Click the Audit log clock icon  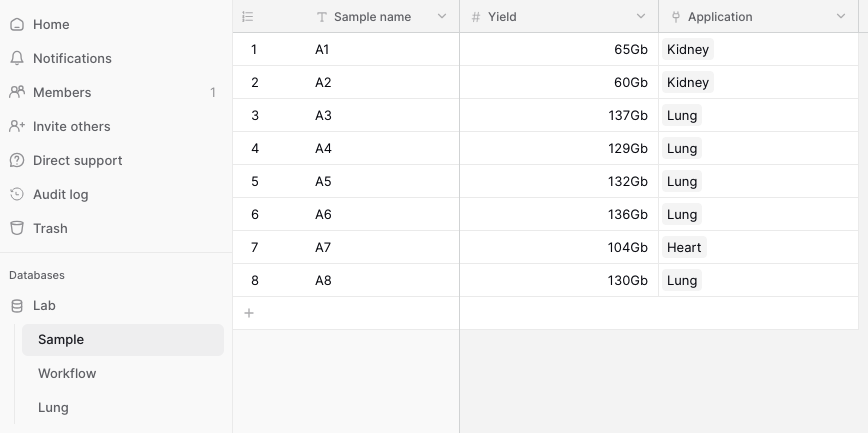coord(17,194)
